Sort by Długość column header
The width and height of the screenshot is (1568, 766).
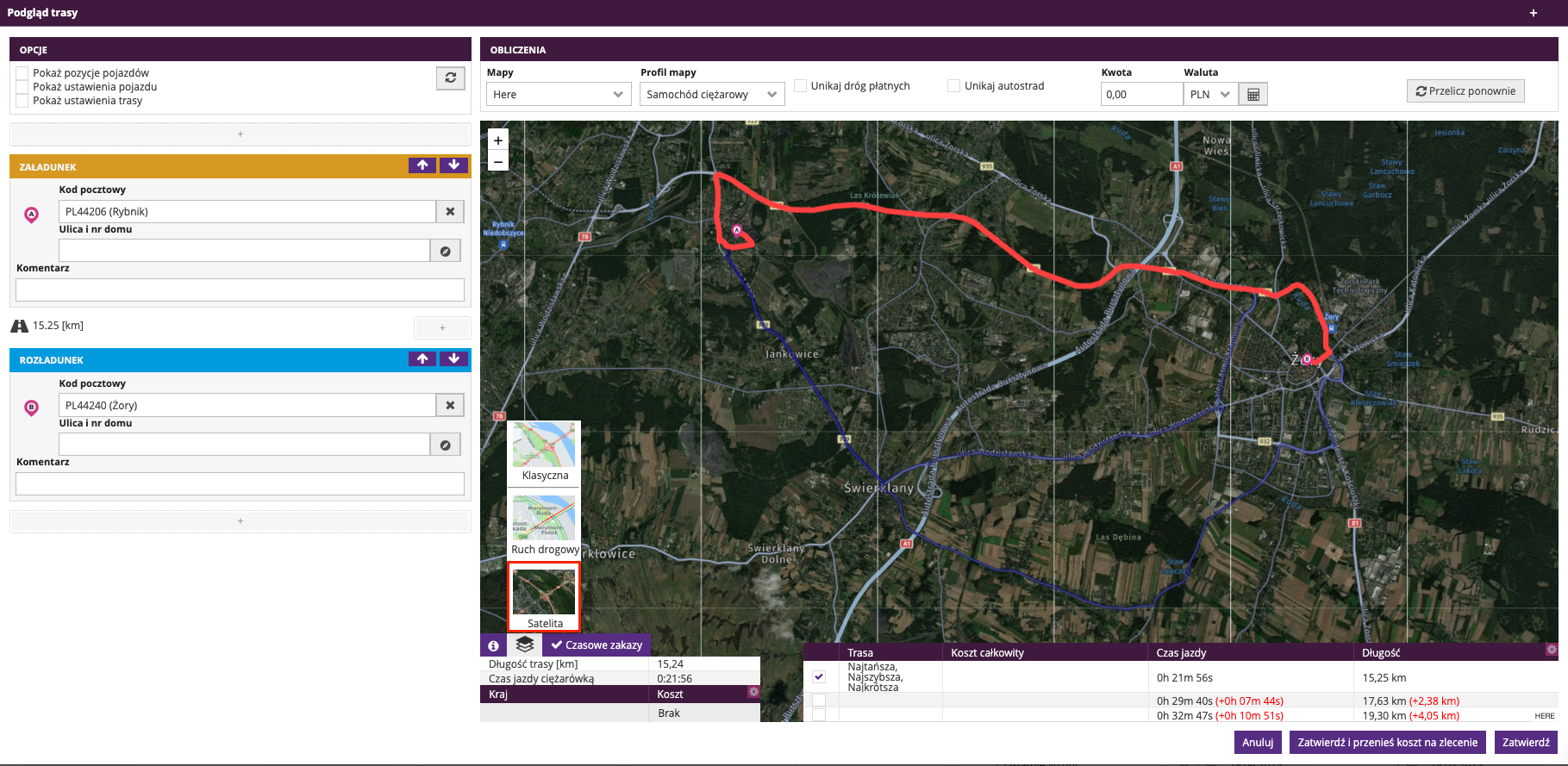[x=1451, y=652]
